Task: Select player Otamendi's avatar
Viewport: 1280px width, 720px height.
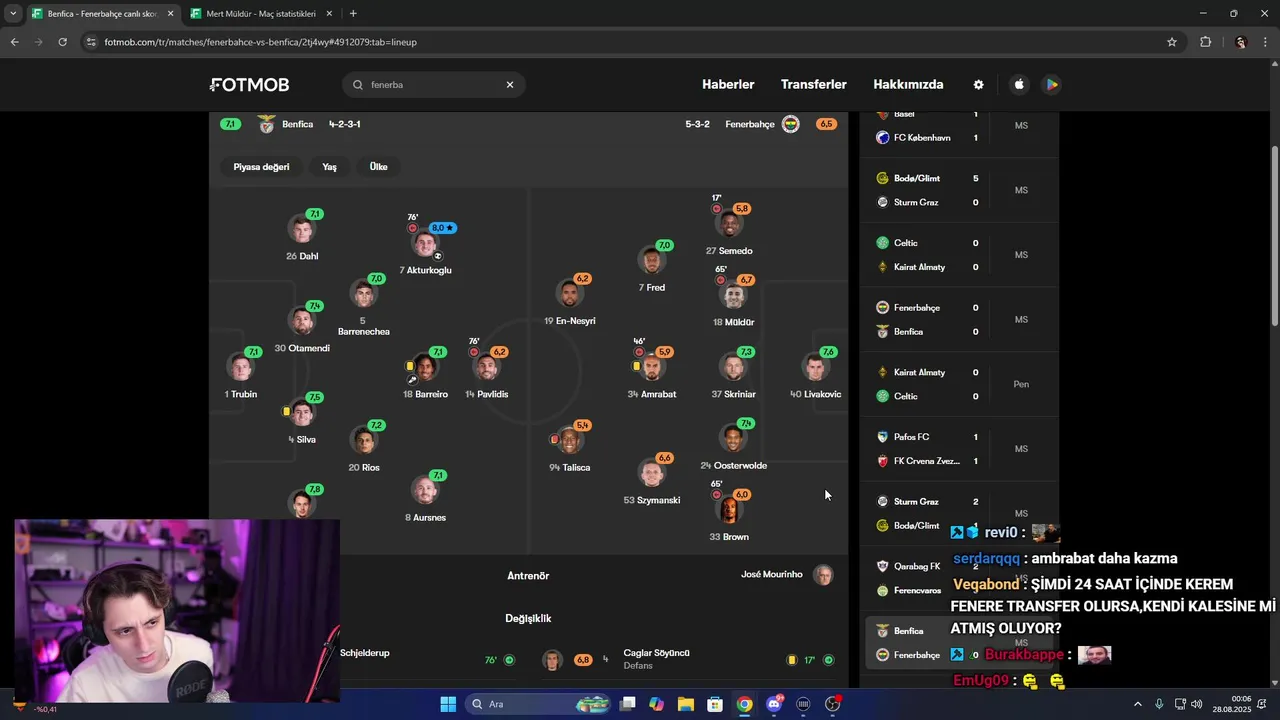Action: pyautogui.click(x=301, y=321)
